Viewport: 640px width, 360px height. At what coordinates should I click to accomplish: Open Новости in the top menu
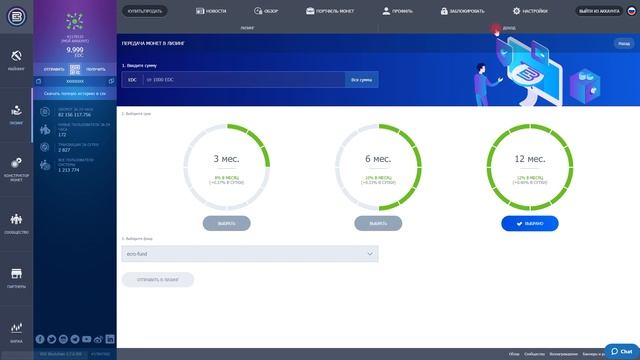point(211,11)
